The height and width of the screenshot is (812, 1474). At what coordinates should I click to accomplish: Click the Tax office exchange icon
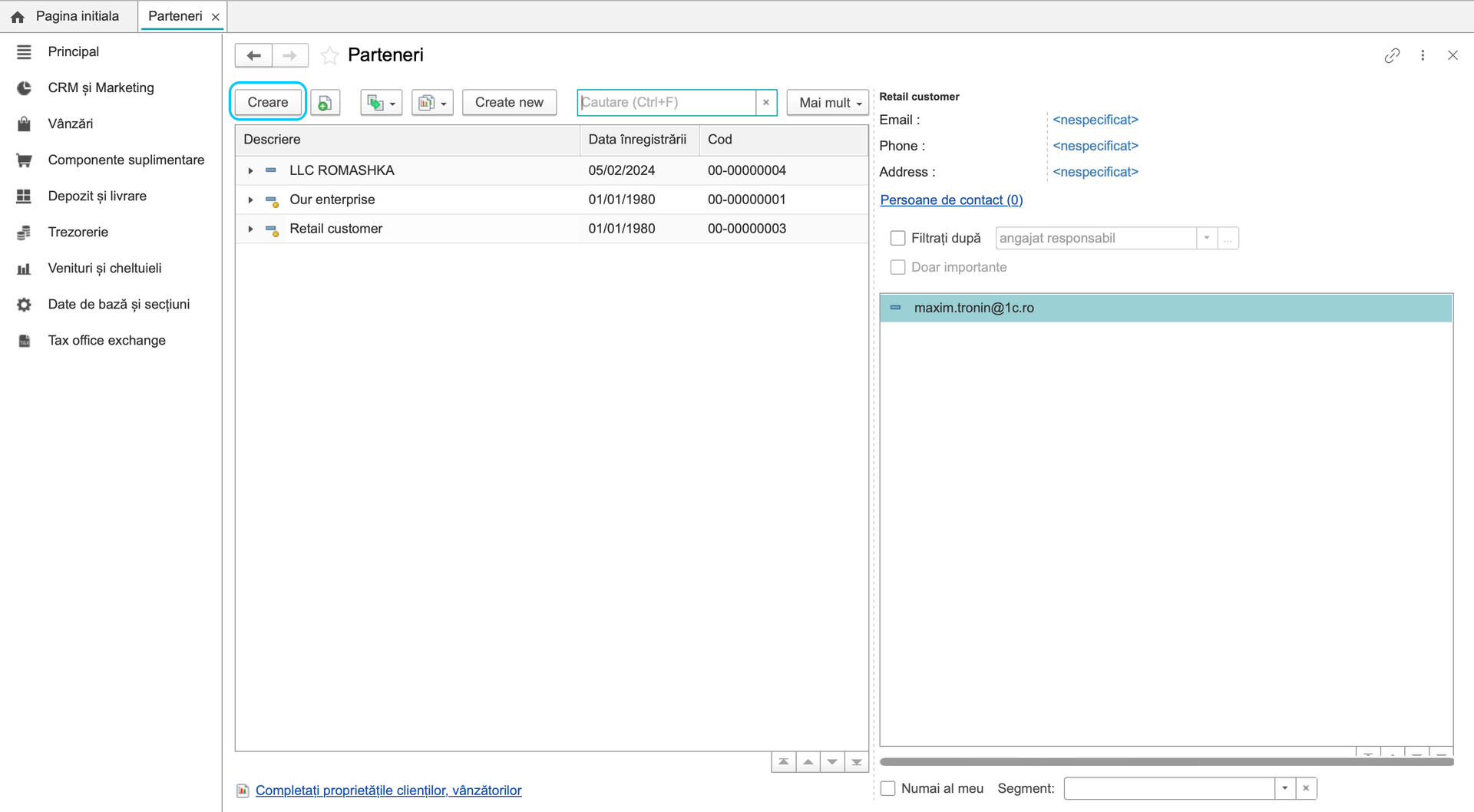tap(24, 340)
